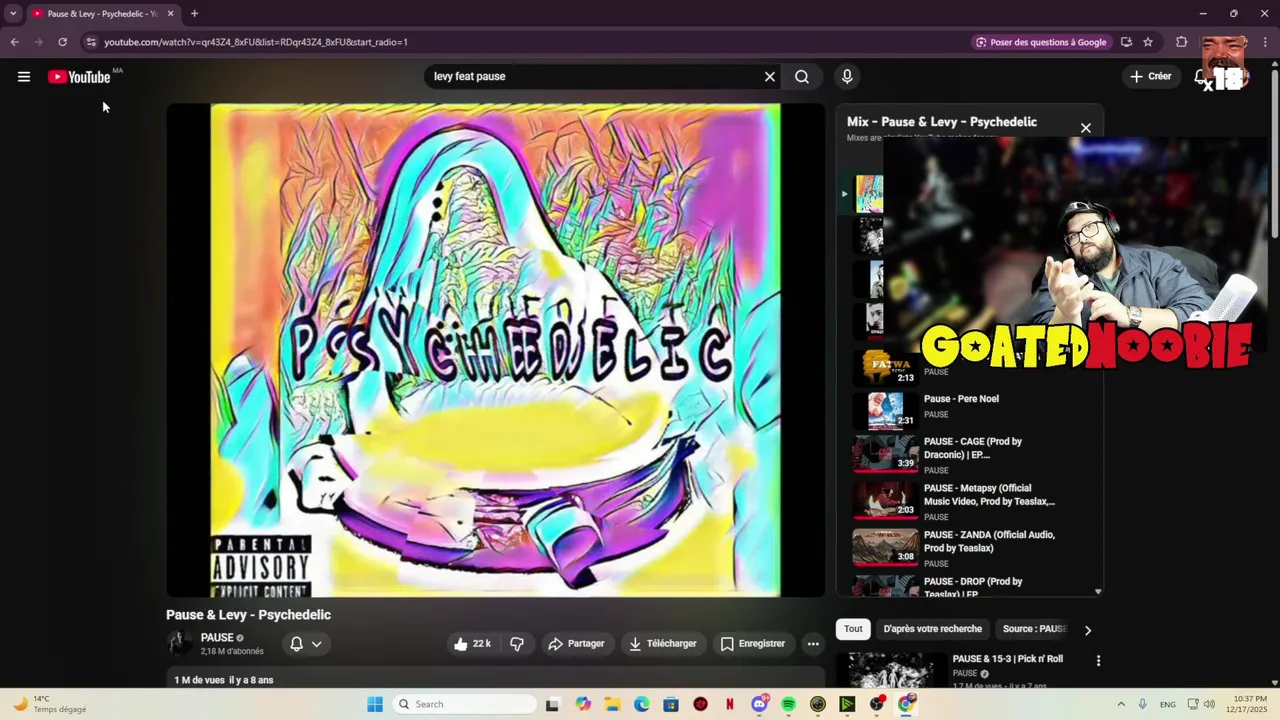Open Microsoft Edge from the taskbar
Image resolution: width=1280 pixels, height=720 pixels.
pos(641,704)
